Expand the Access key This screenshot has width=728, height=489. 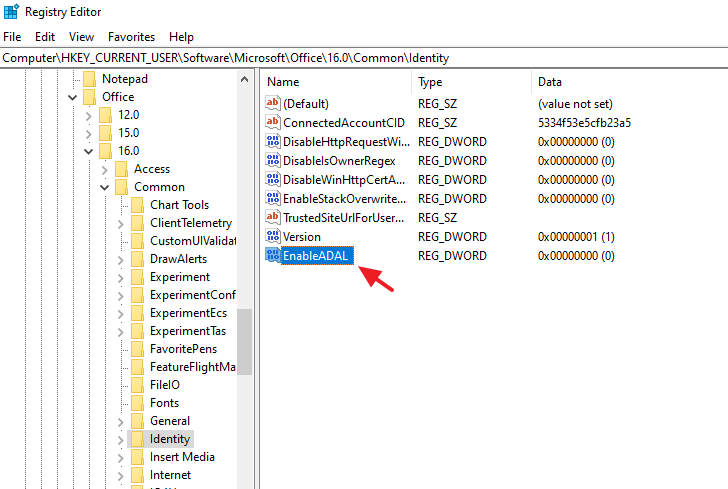pyautogui.click(x=105, y=170)
